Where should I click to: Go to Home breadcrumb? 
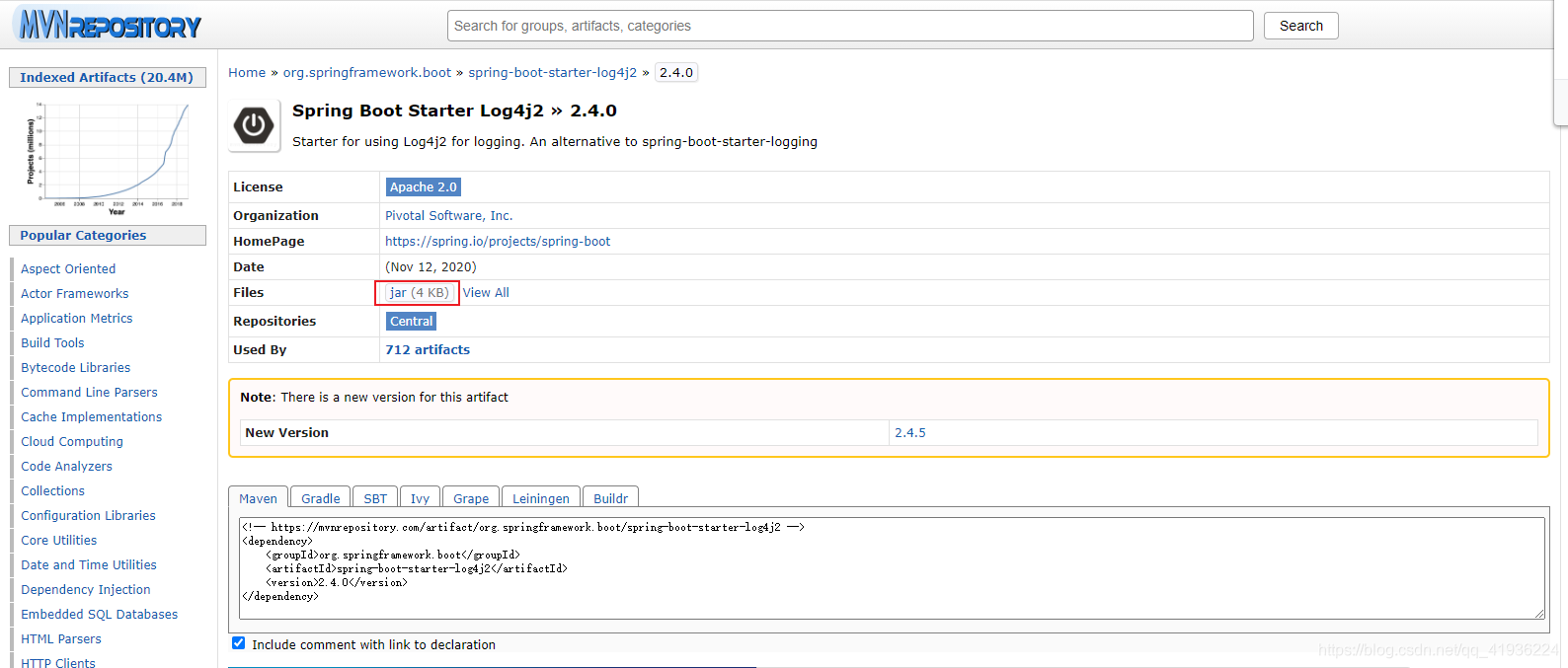tap(247, 72)
